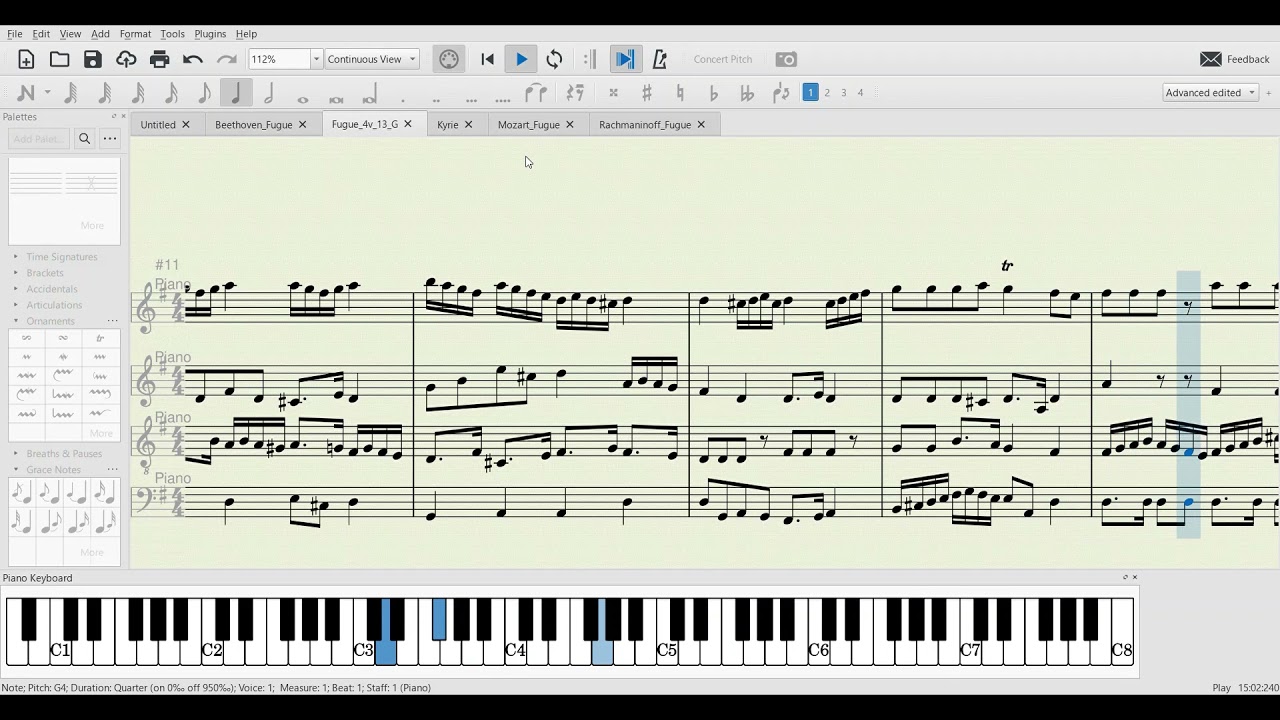The image size is (1280, 720).
Task: Open the Format menu
Action: 135,34
